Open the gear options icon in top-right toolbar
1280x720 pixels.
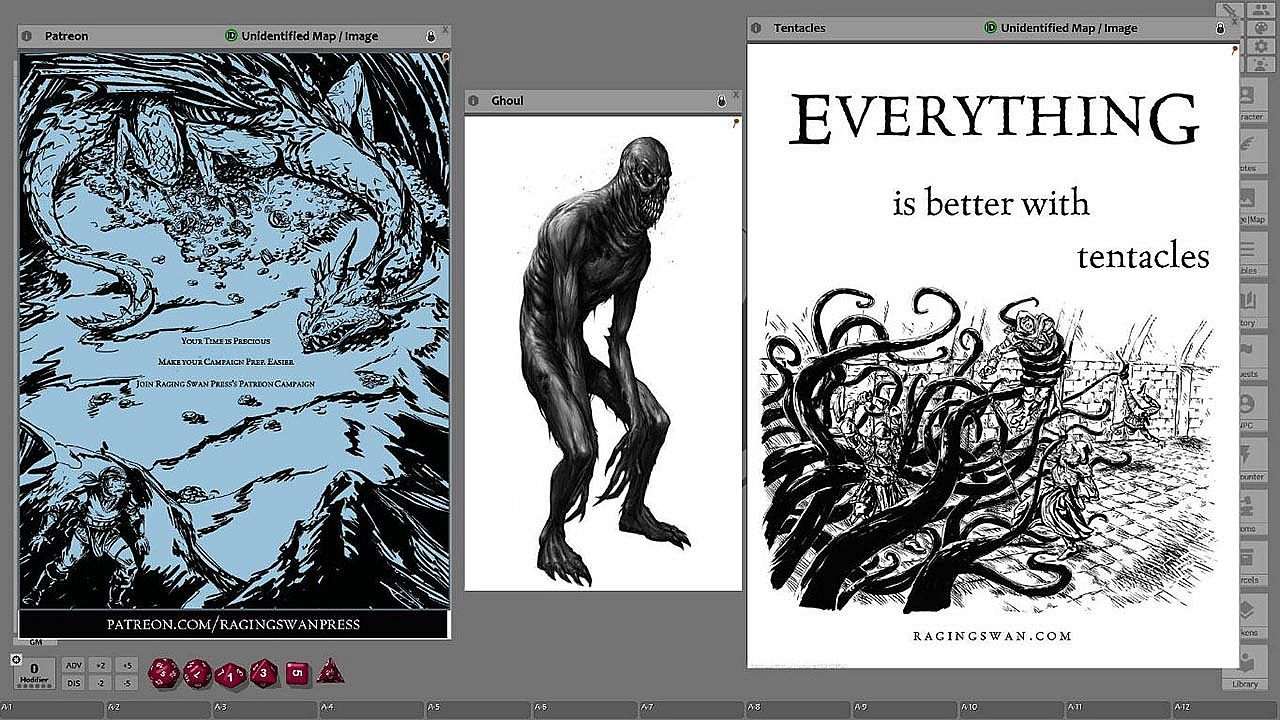1262,45
